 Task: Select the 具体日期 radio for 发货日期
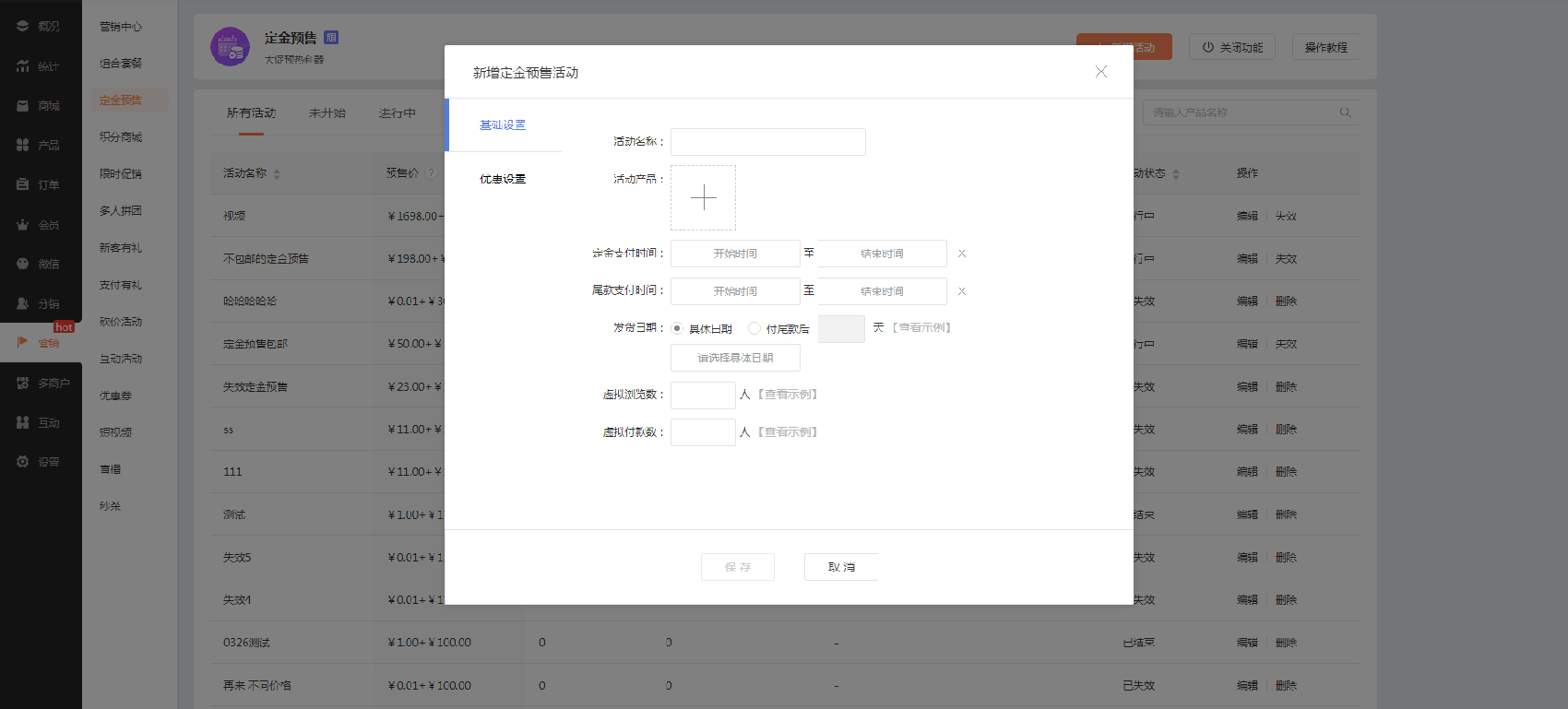pos(677,328)
